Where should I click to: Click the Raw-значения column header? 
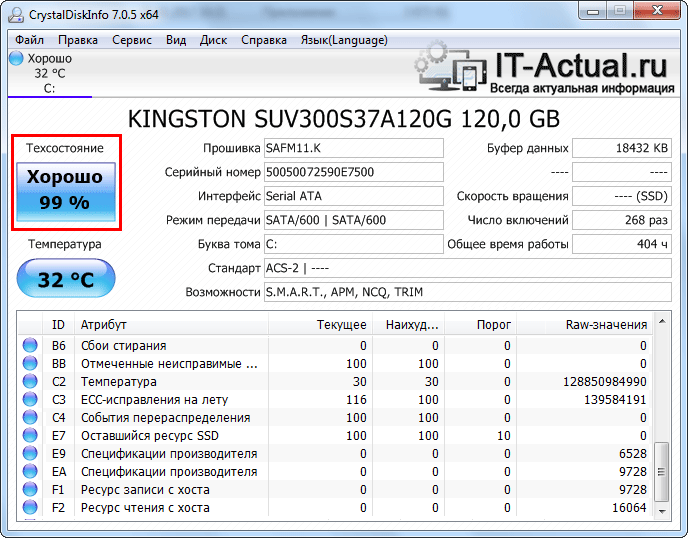(x=584, y=325)
